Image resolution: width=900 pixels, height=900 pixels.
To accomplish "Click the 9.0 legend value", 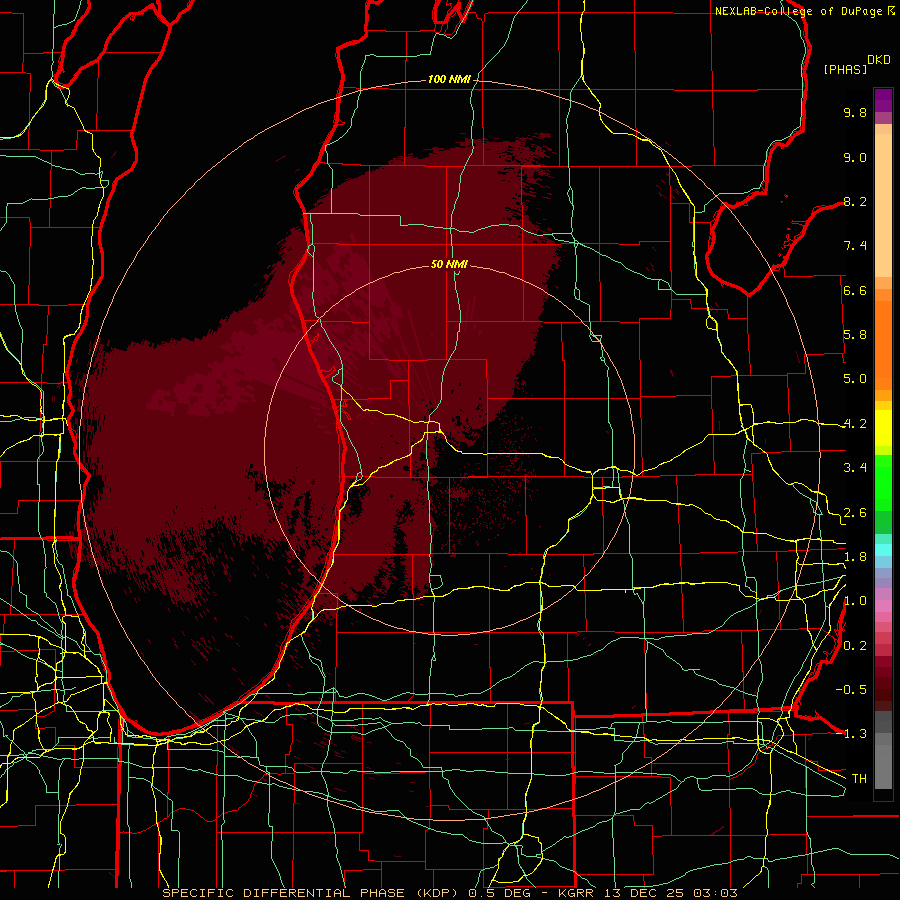I will [855, 157].
